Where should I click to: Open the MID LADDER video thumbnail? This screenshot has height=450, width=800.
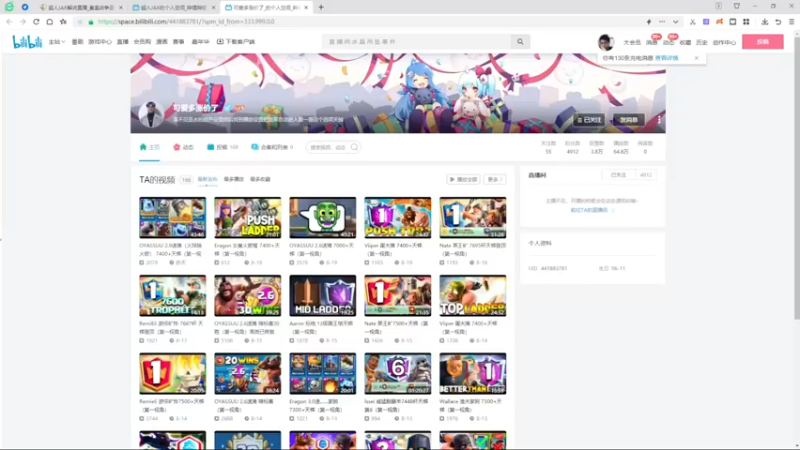[322, 296]
